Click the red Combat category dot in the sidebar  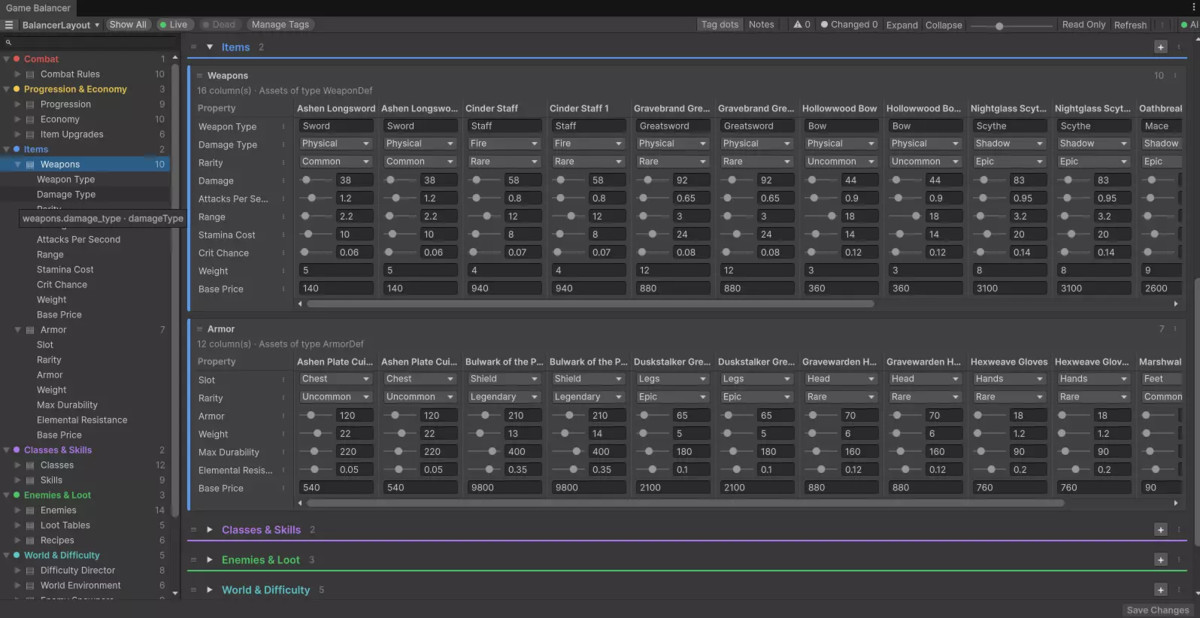pos(16,59)
